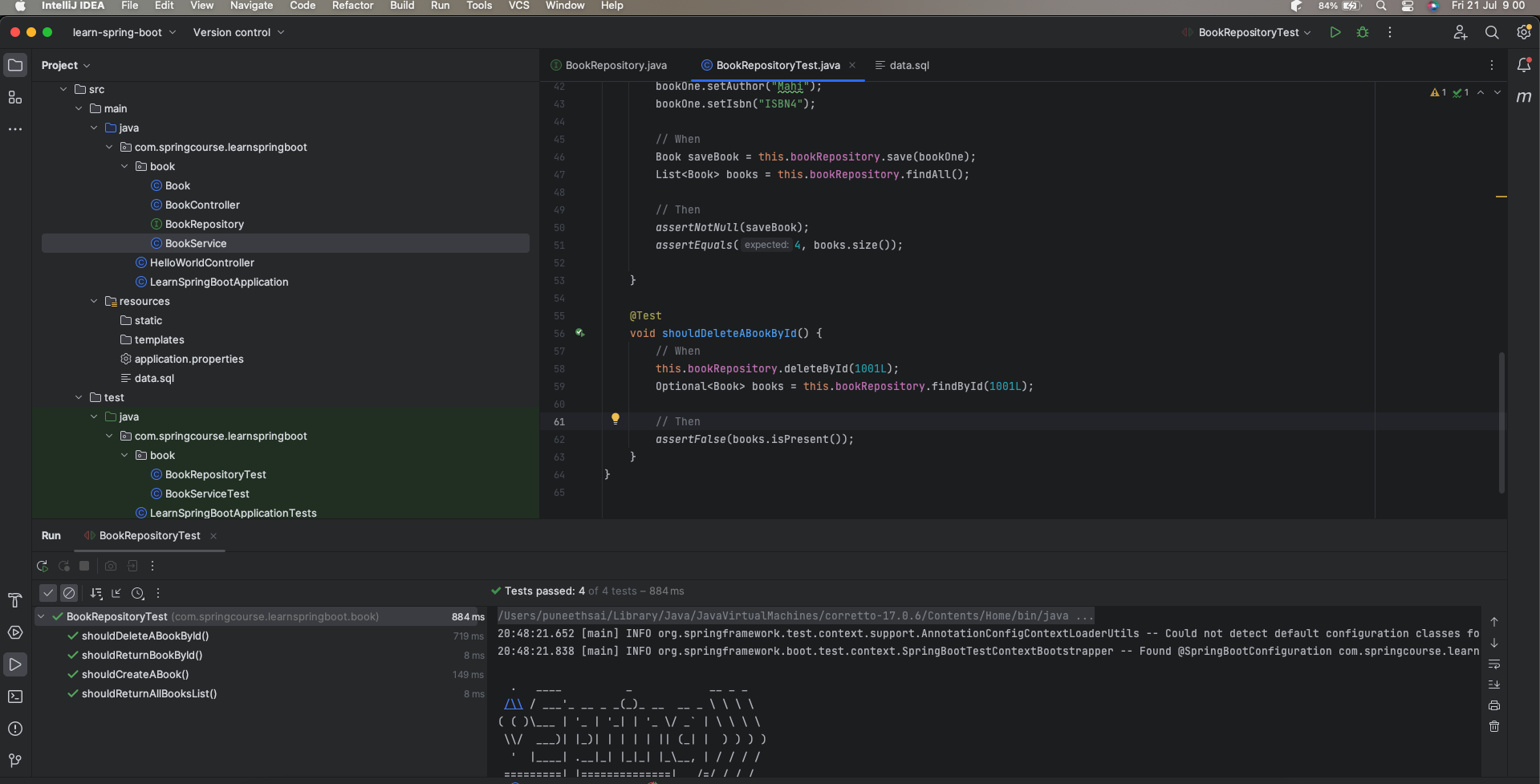Viewport: 1540px width, 784px height.
Task: Toggle scroll to end of console
Action: tap(1494, 684)
